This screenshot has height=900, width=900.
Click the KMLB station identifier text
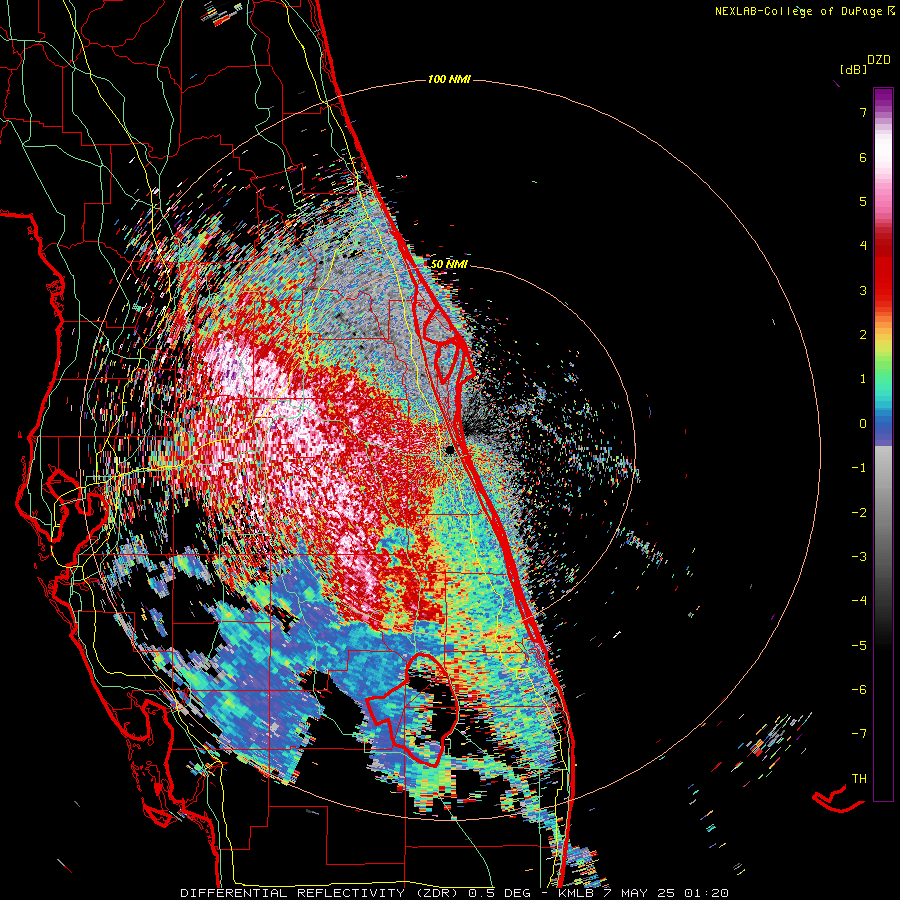coord(577,893)
